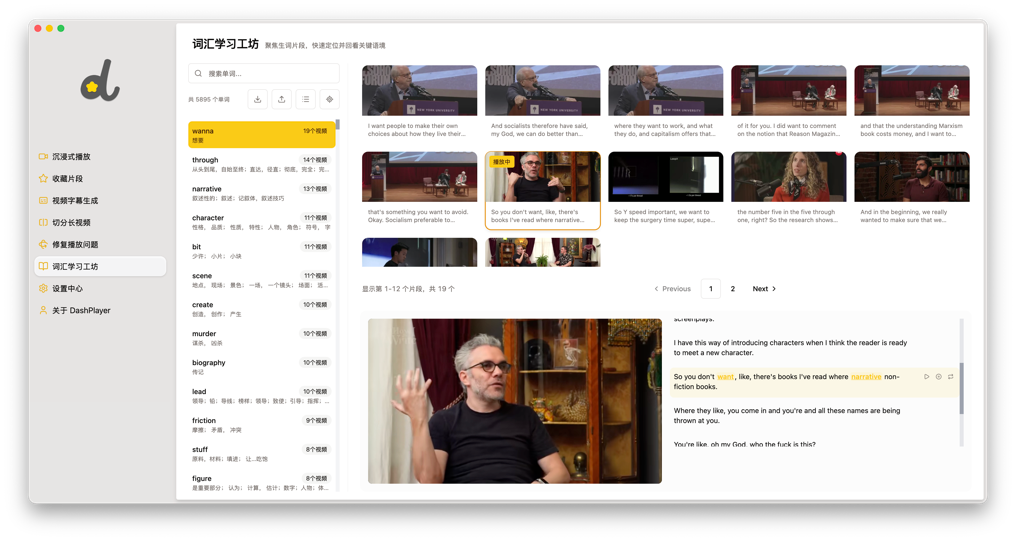
Task: Select the word 'narrative' in the word list
Action: 262,193
